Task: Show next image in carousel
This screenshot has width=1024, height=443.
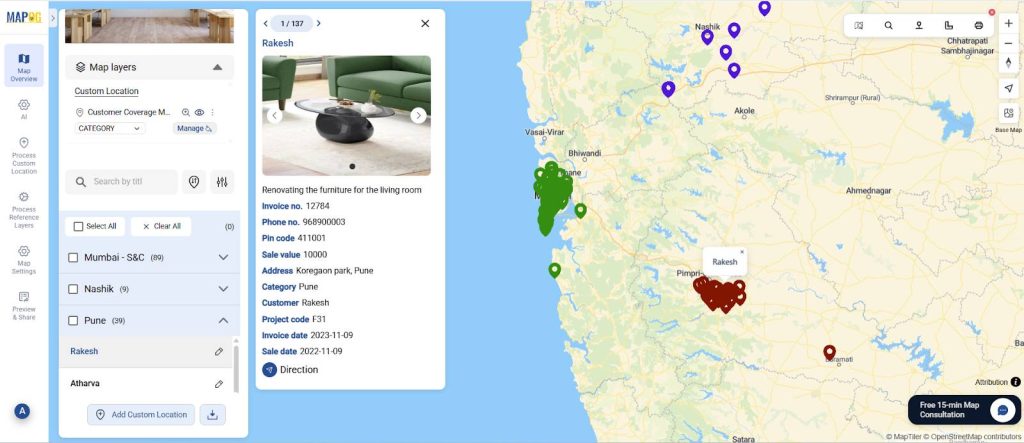Action: tap(419, 116)
